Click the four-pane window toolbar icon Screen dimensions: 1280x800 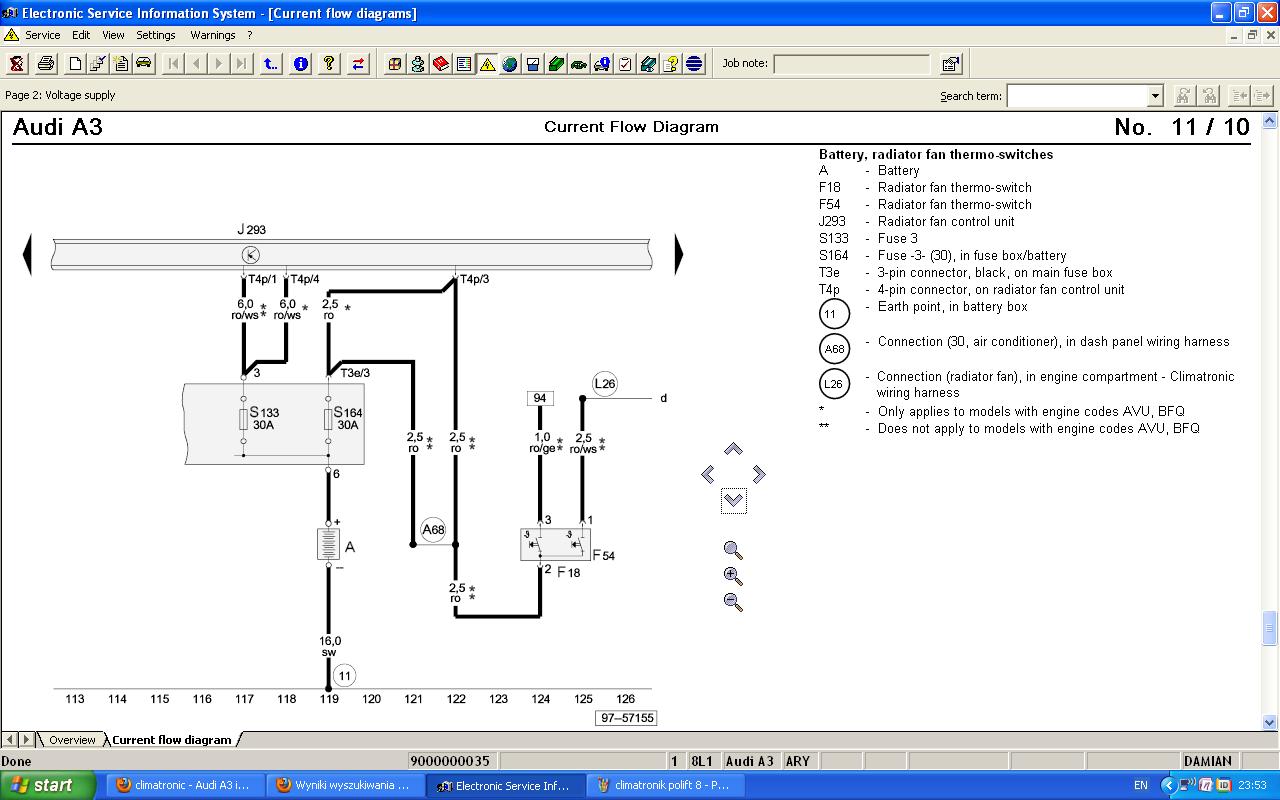(x=395, y=64)
